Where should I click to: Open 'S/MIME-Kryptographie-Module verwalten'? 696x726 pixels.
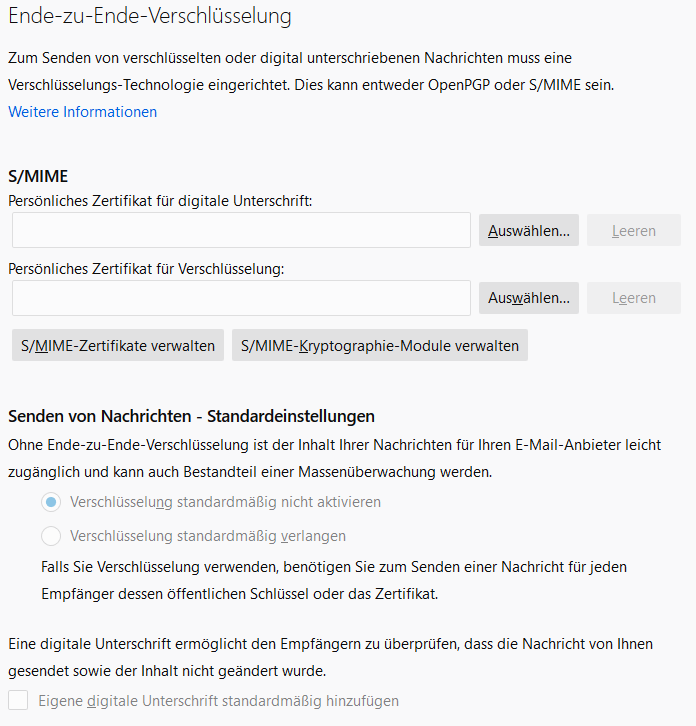pos(380,346)
